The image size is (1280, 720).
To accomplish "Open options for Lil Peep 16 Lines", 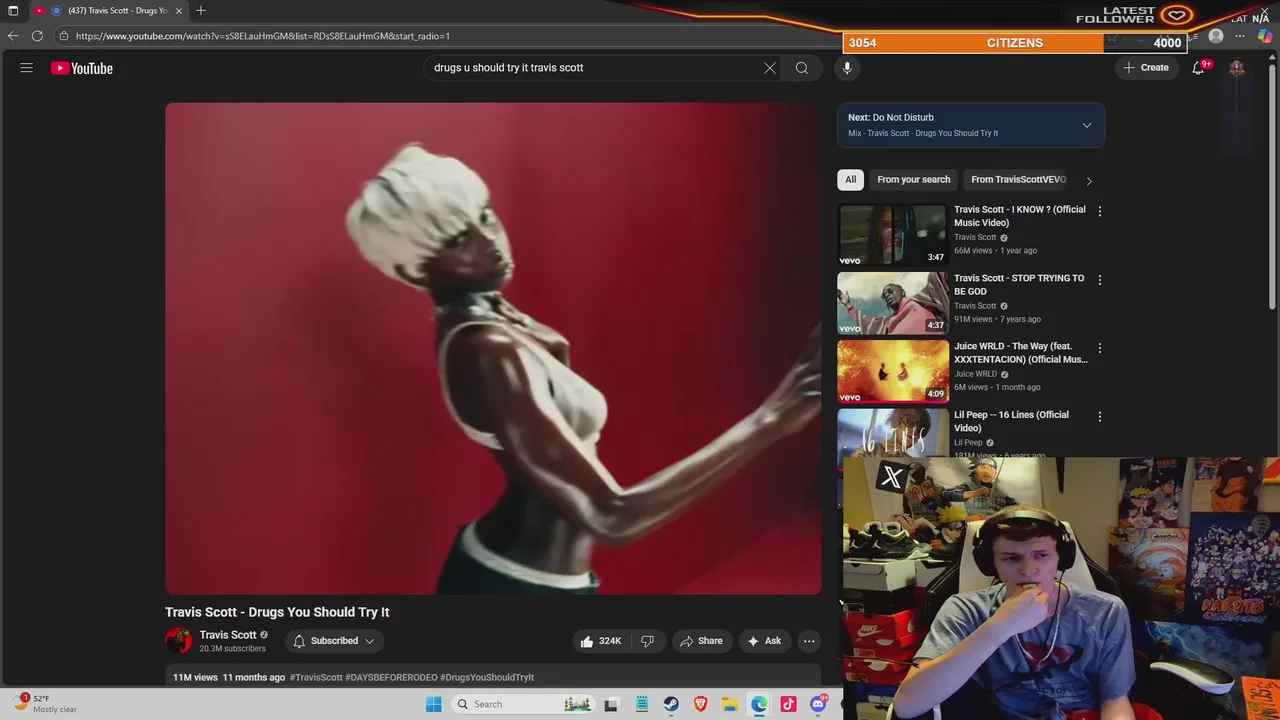I will pyautogui.click(x=1099, y=416).
